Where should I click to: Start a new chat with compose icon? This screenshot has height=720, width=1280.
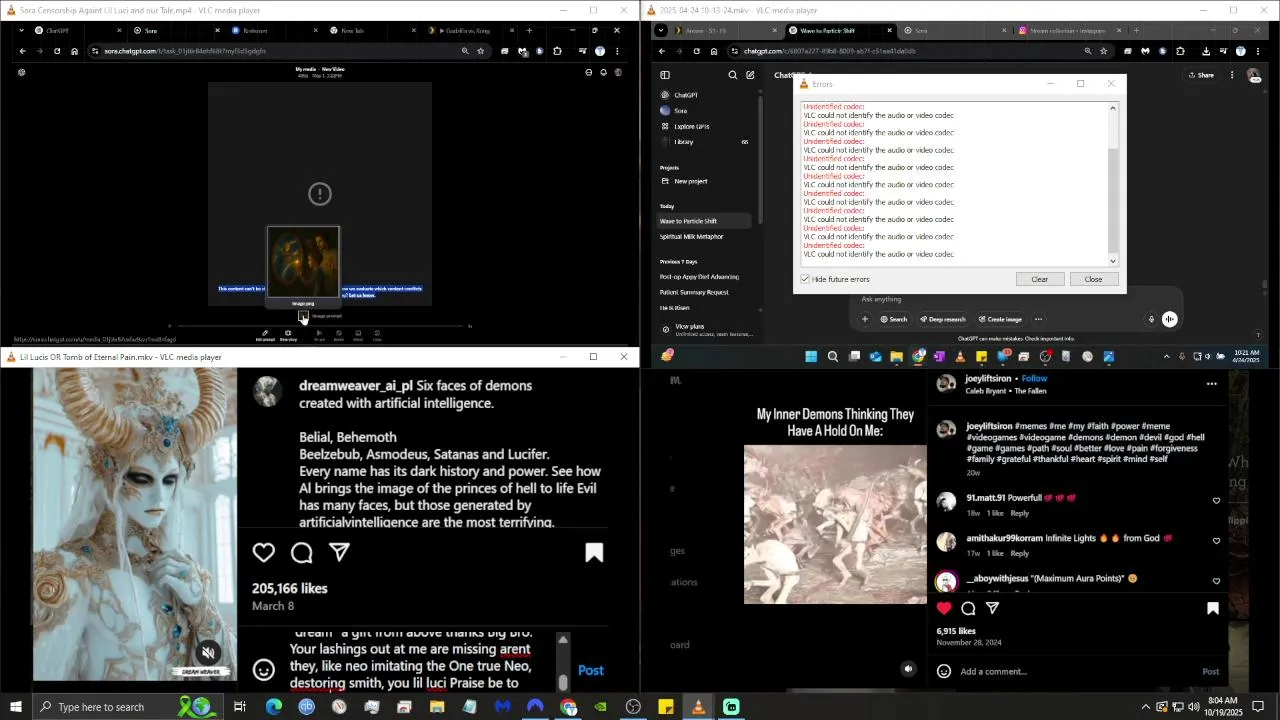[750, 75]
